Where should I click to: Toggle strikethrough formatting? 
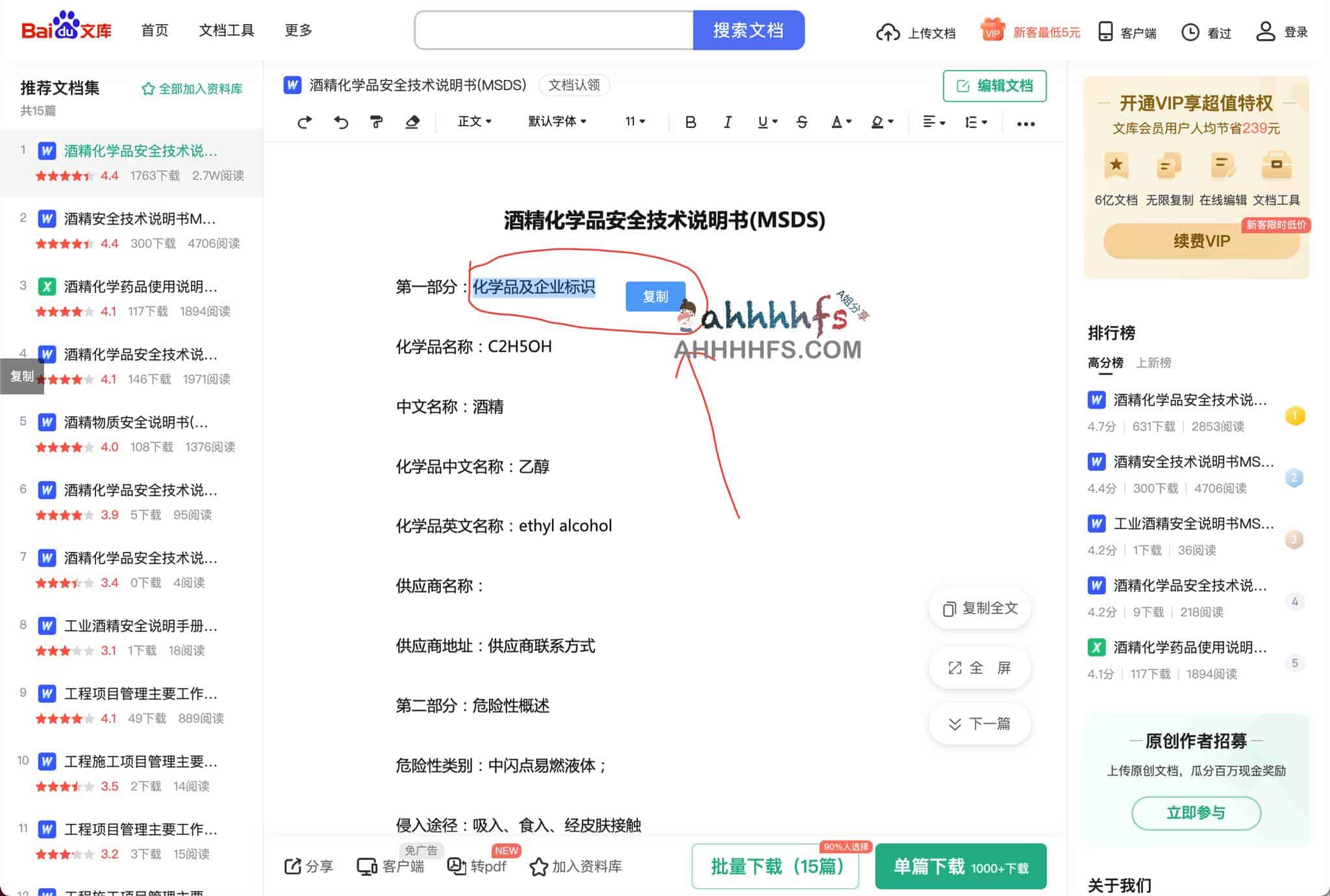click(x=802, y=122)
